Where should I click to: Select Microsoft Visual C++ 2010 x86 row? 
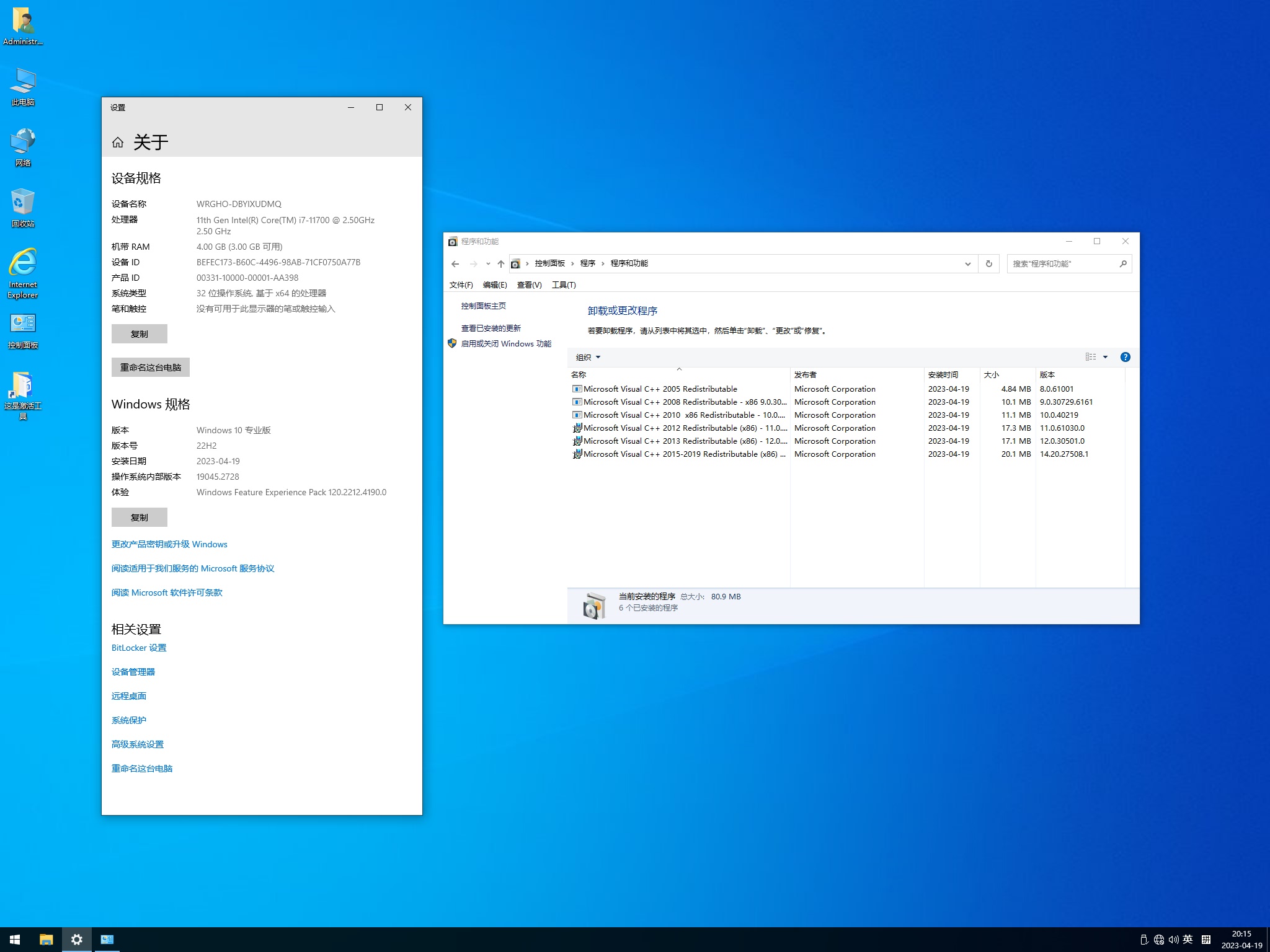[846, 415]
